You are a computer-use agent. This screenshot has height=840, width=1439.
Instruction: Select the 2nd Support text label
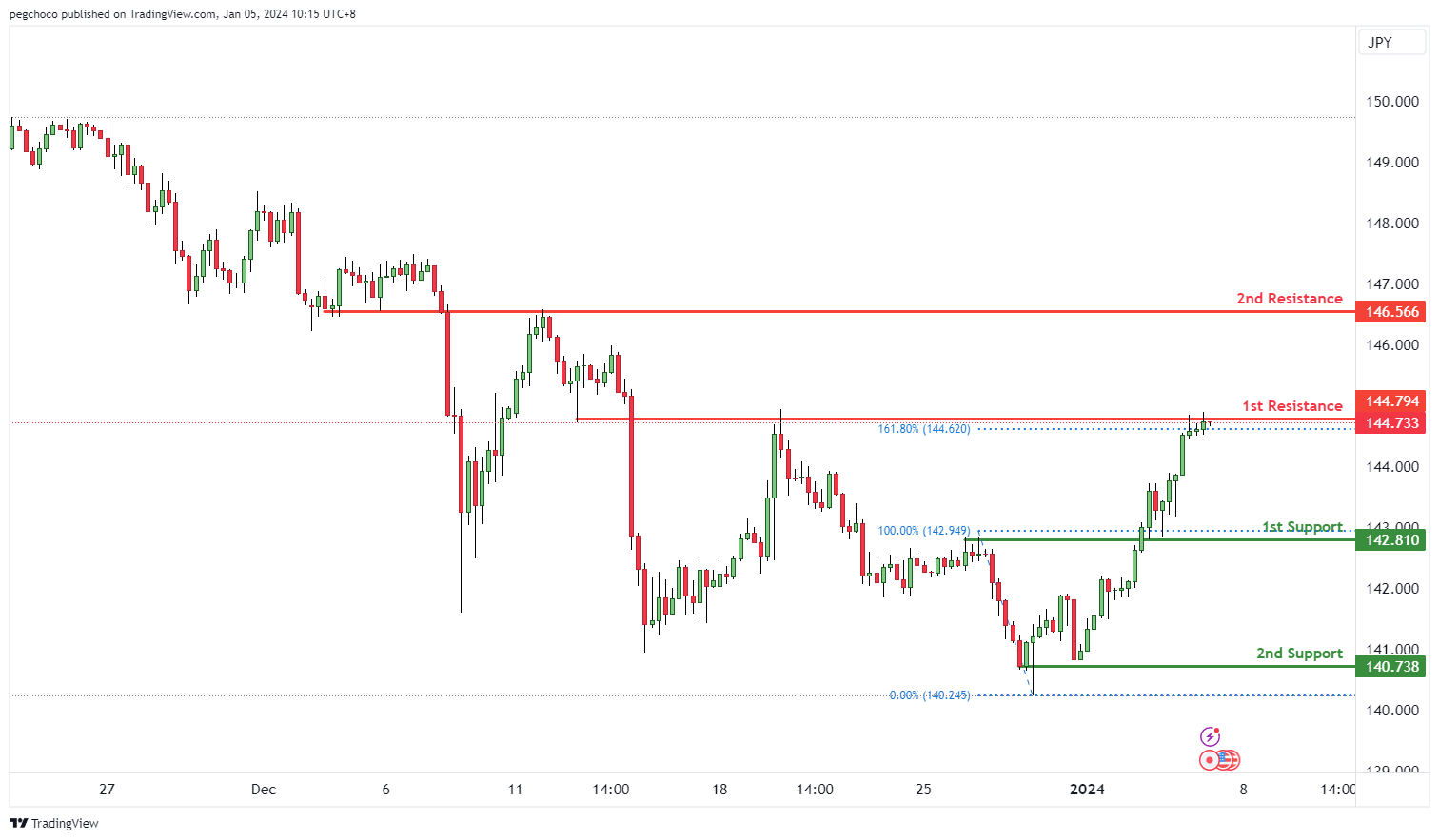tap(1299, 654)
